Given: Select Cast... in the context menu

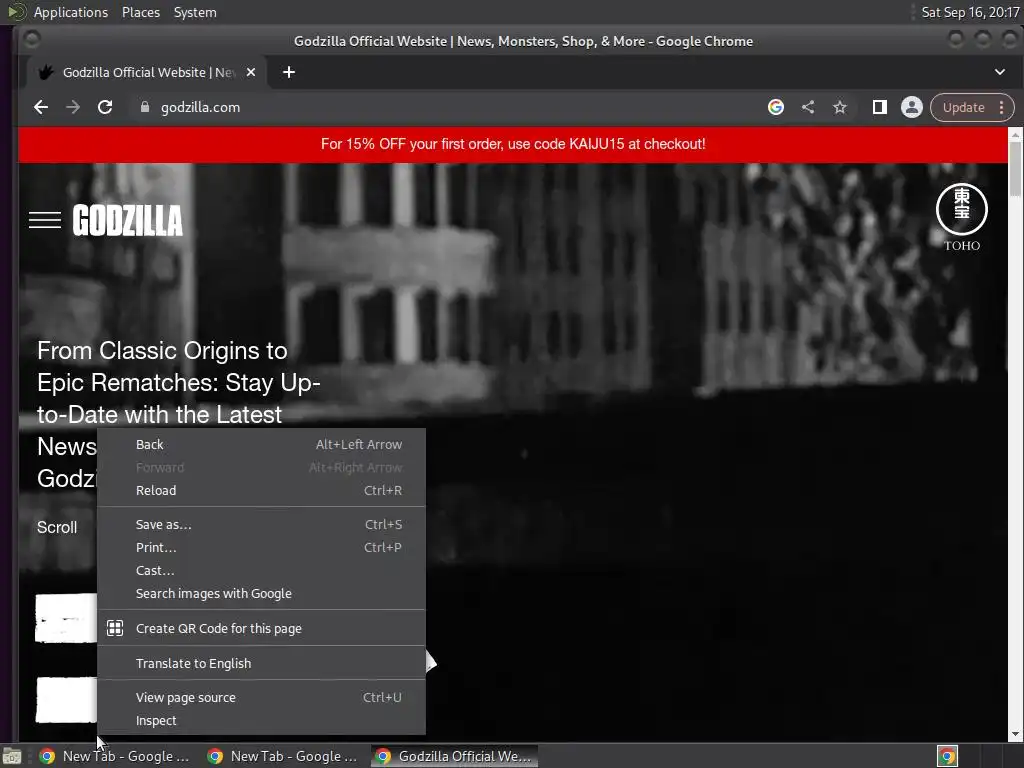Looking at the screenshot, I should tap(261, 570).
